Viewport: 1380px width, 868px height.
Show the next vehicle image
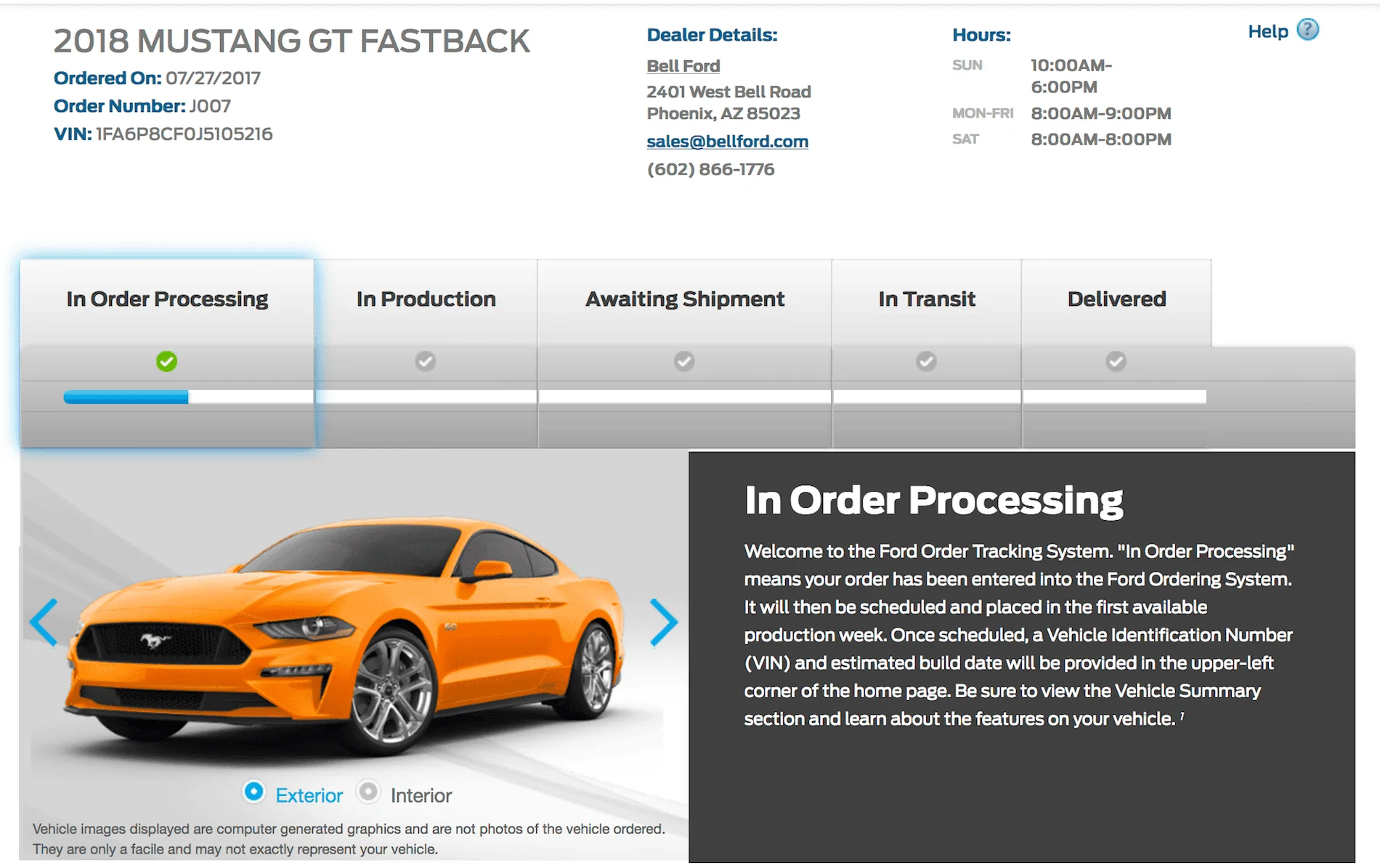point(663,622)
